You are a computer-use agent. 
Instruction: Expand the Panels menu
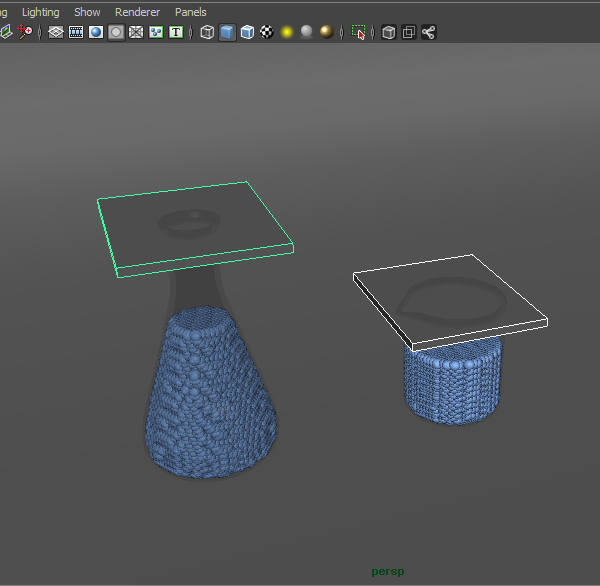click(x=191, y=12)
